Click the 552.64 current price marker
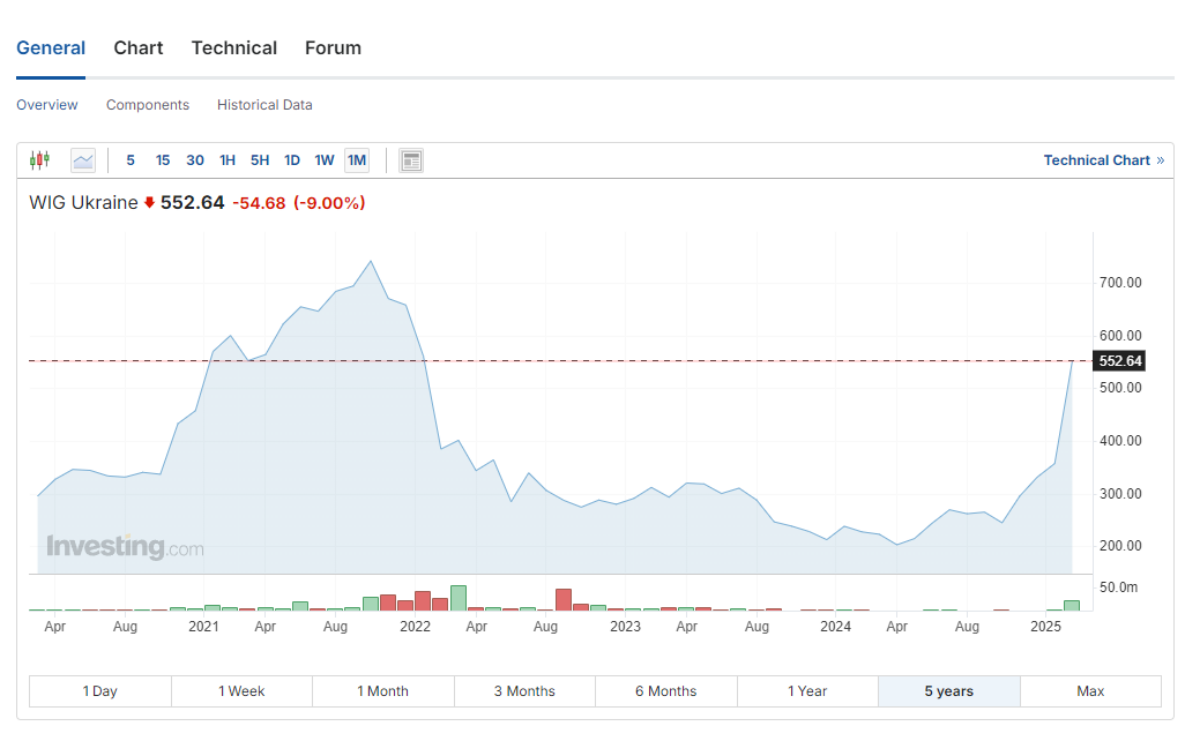 [x=1120, y=361]
